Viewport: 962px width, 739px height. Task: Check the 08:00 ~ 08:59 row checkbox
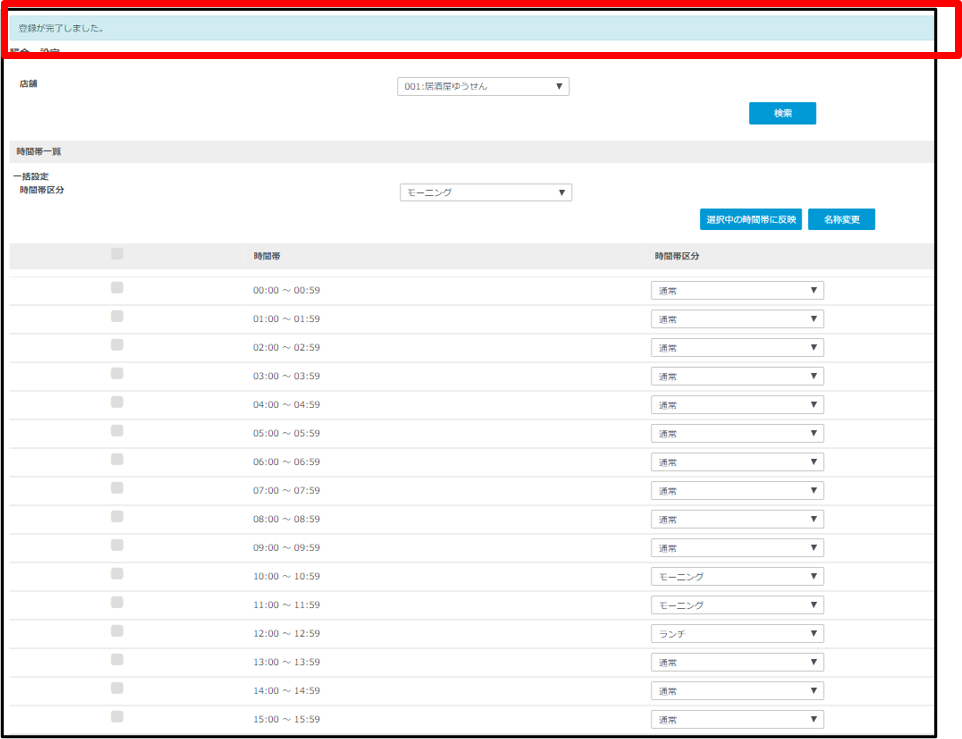point(117,517)
